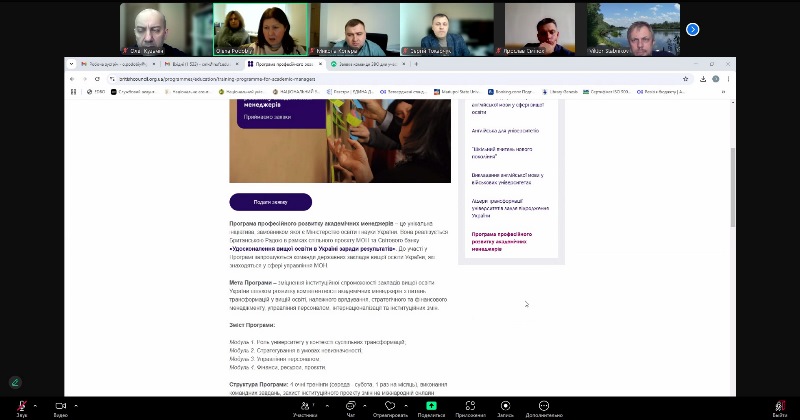800x420 pixels.
Task: Bookmark this page with the star icon
Action: tap(685, 79)
